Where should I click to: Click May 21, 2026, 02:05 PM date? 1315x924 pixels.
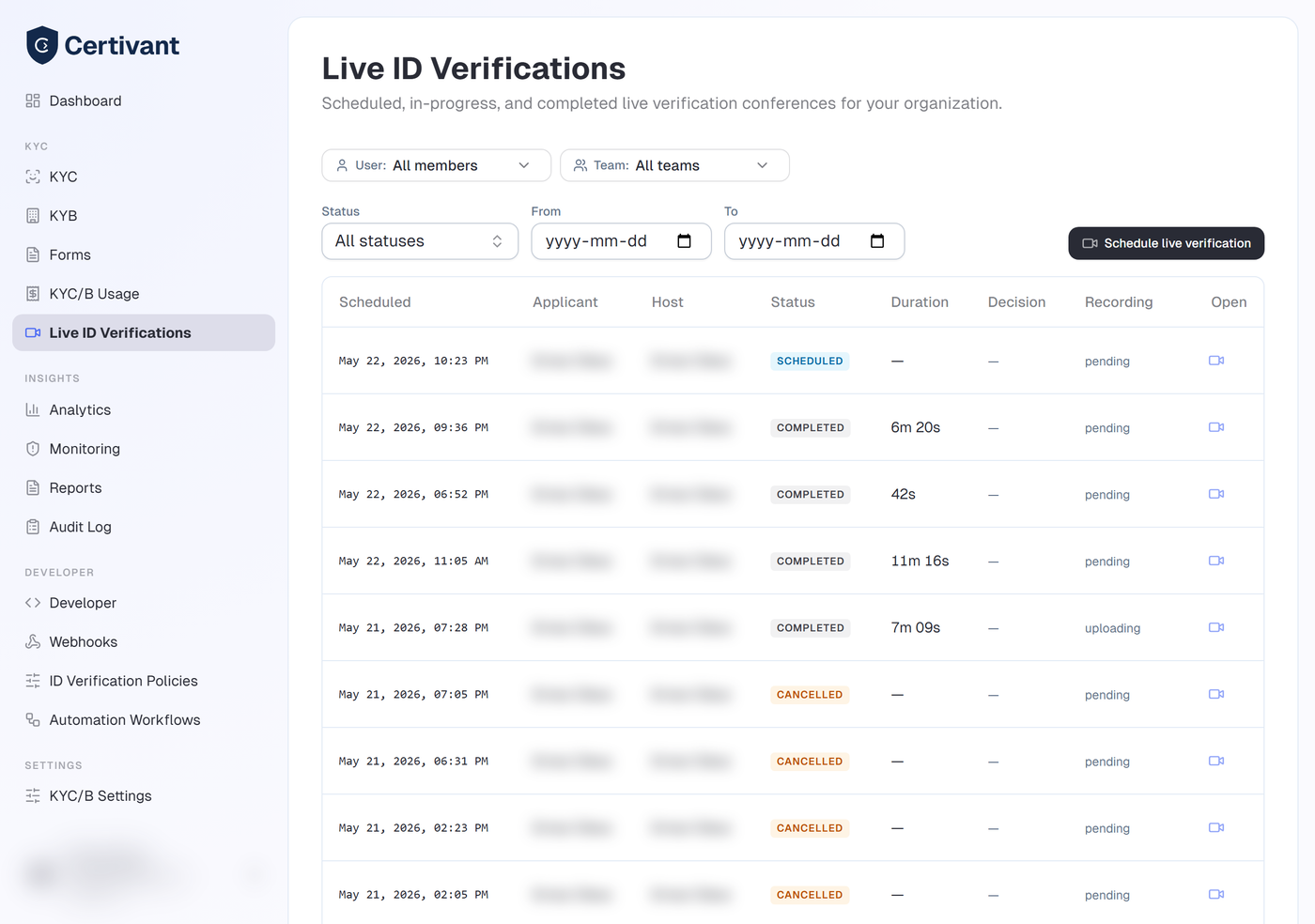click(413, 894)
